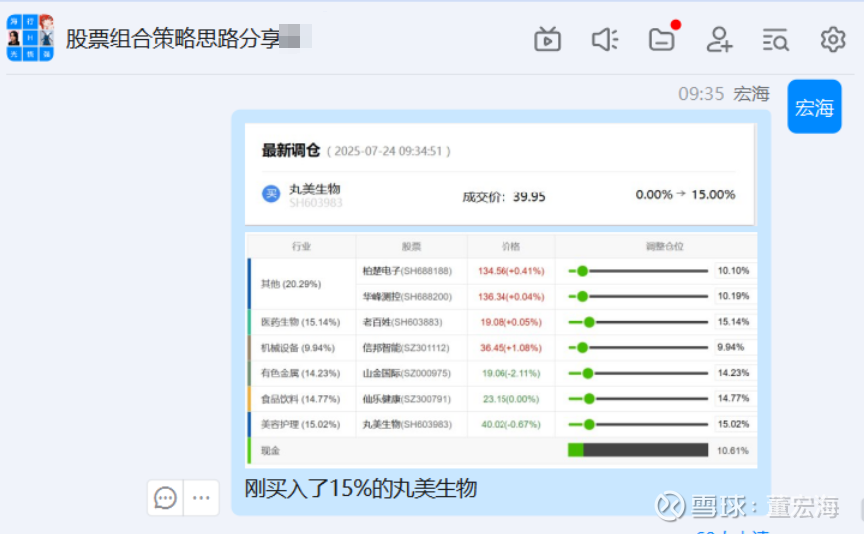Open the three-dots more options button
The height and width of the screenshot is (534, 864).
coord(201,498)
